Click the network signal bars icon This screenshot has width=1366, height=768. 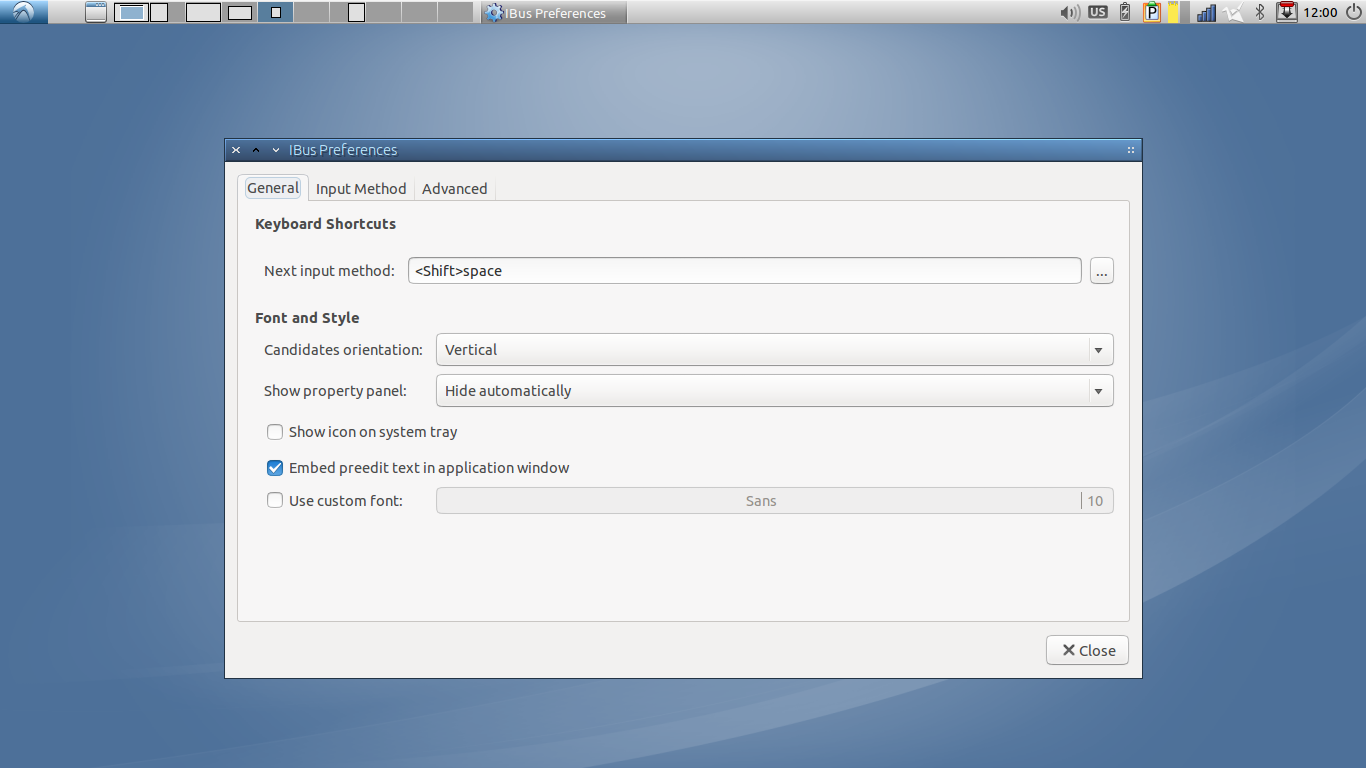(x=1206, y=12)
